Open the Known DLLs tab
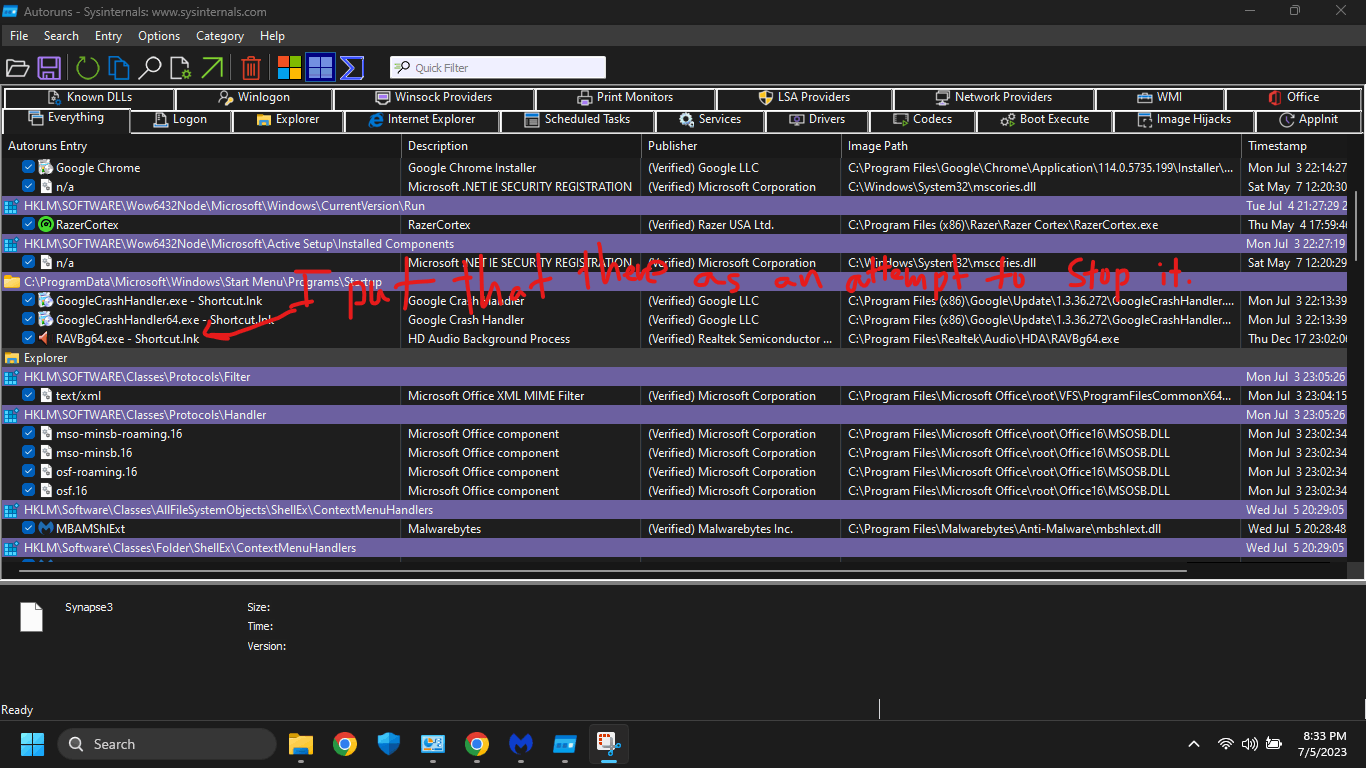 pyautogui.click(x=89, y=97)
